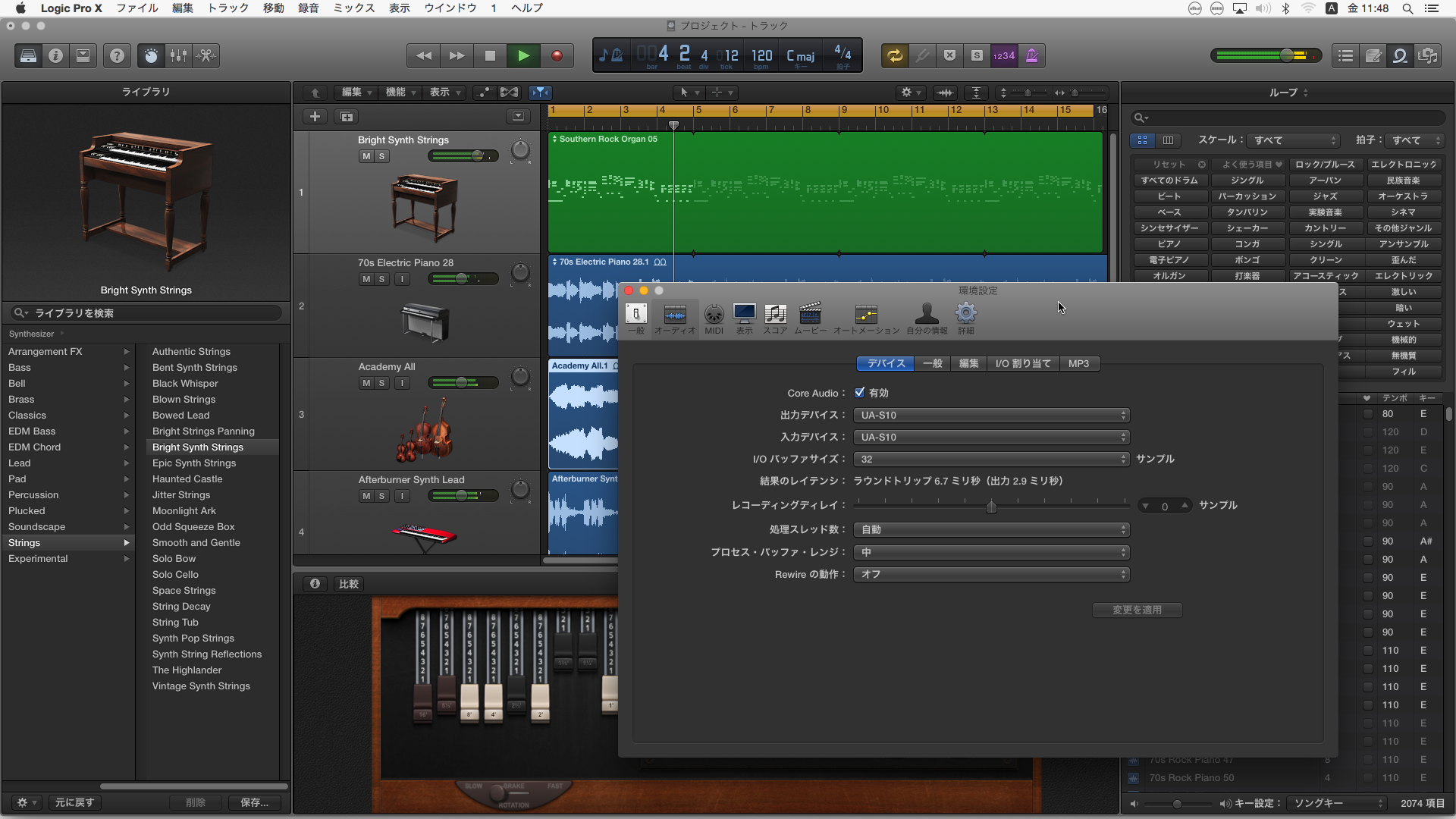Click 保存... save button in Library
1456x819 pixels.
254,802
